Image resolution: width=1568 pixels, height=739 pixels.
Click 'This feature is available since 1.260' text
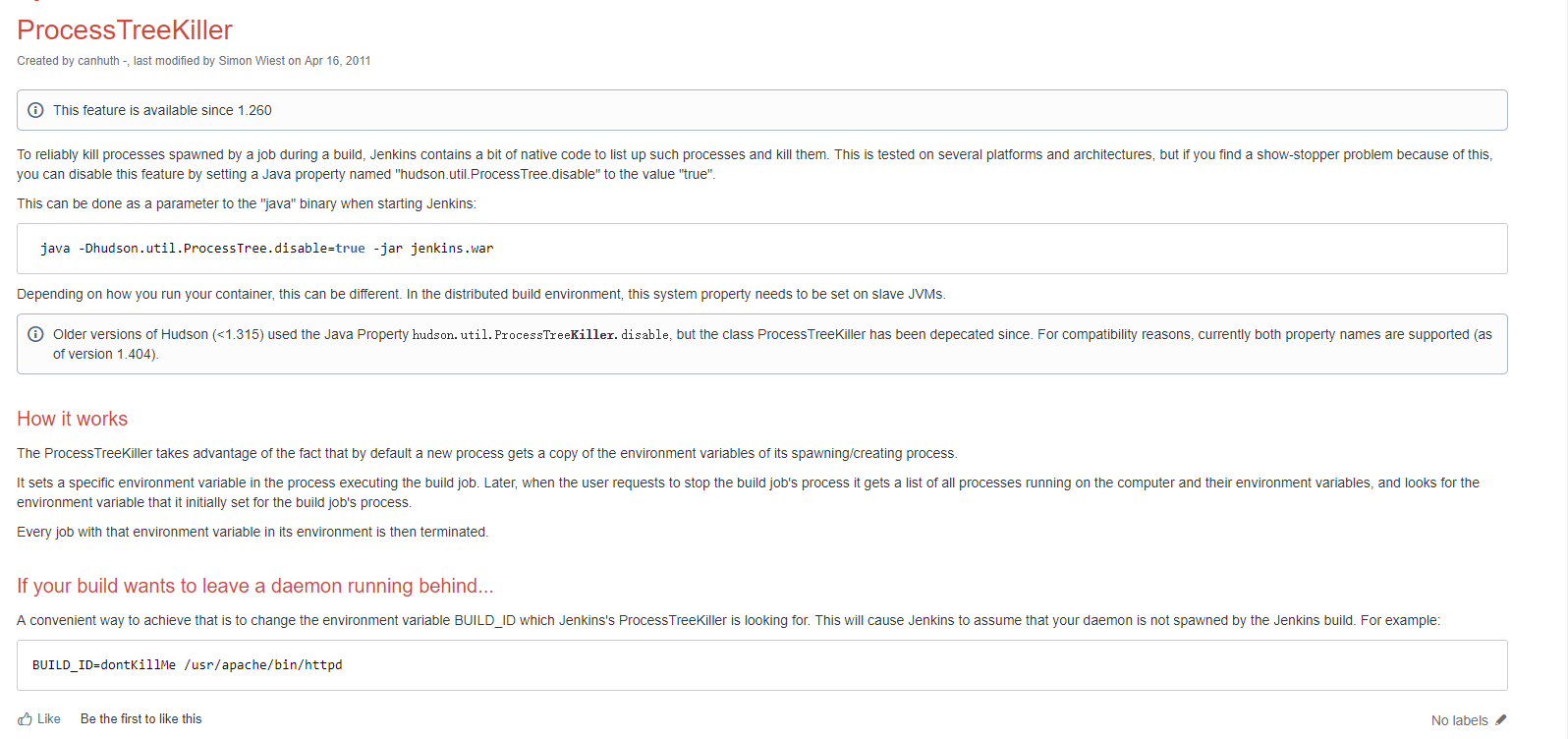tap(162, 110)
